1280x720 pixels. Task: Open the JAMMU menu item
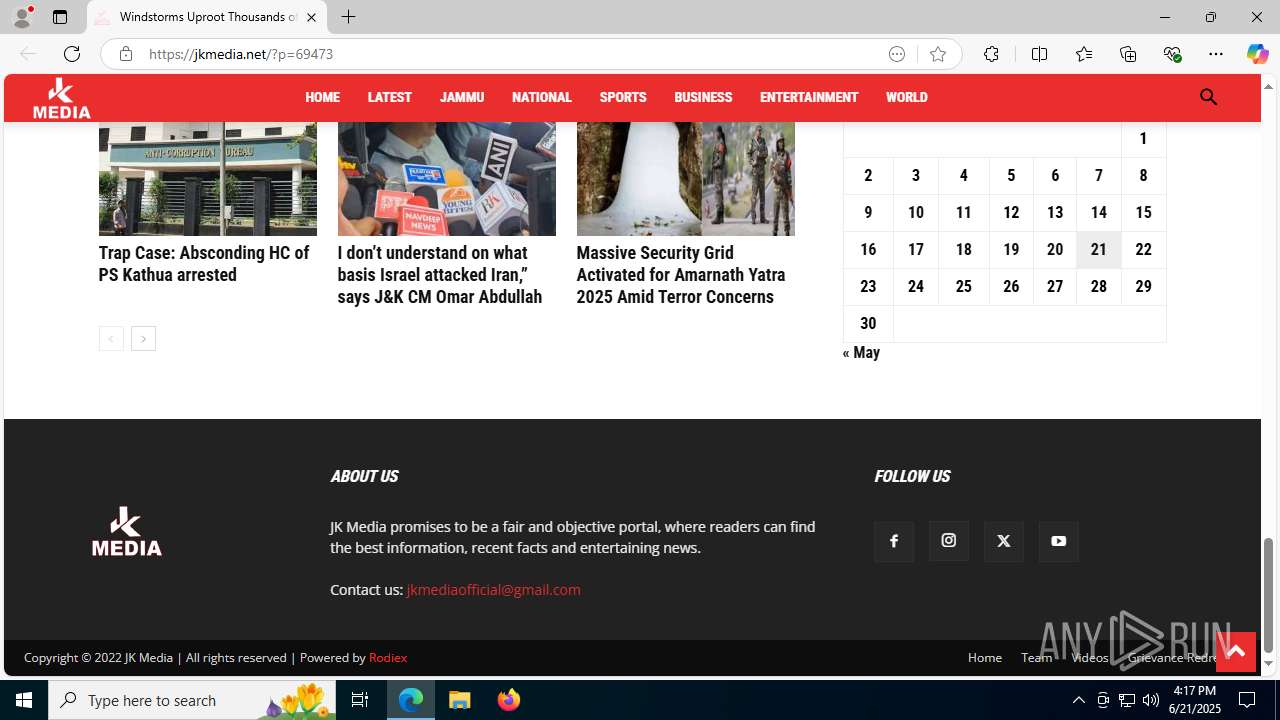coord(462,97)
